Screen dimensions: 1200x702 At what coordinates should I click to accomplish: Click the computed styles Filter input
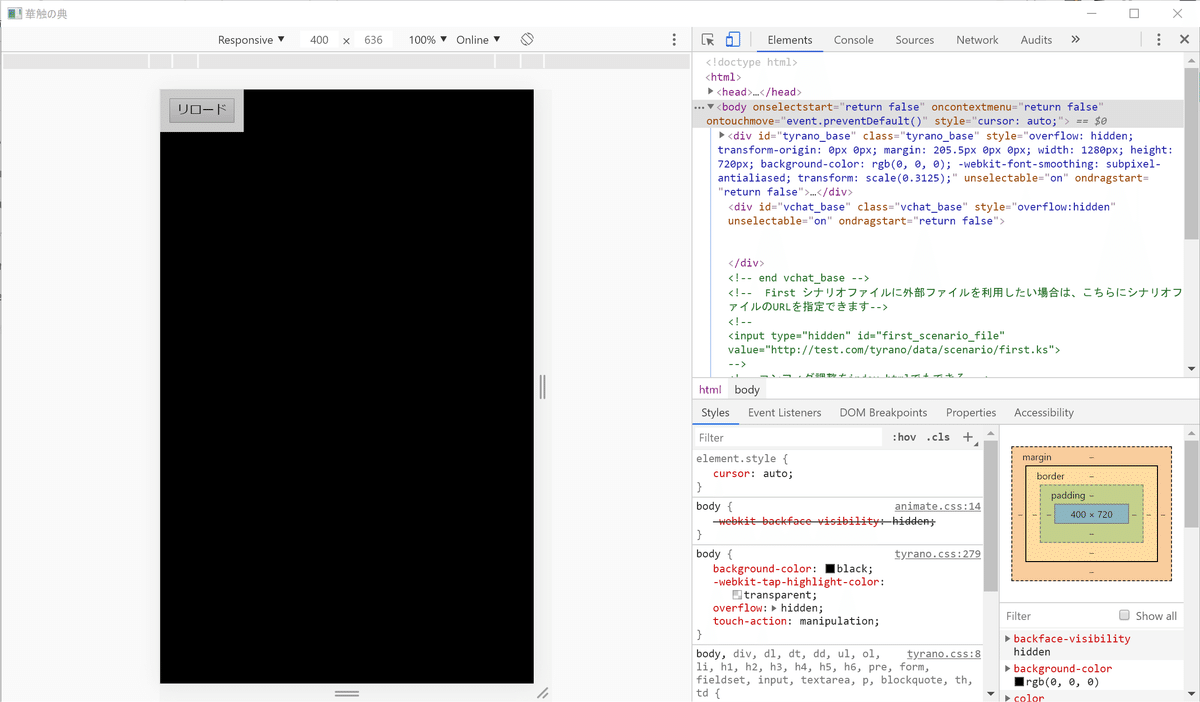(x=1058, y=615)
